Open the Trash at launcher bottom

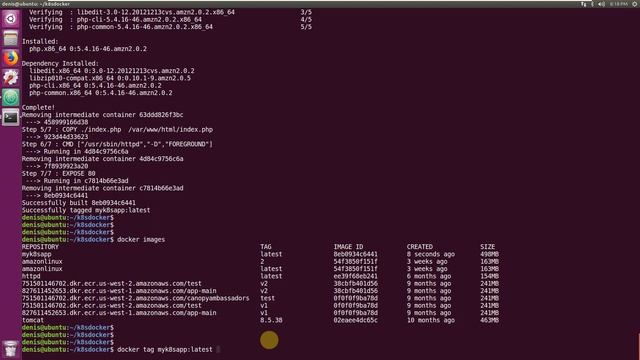[11, 349]
